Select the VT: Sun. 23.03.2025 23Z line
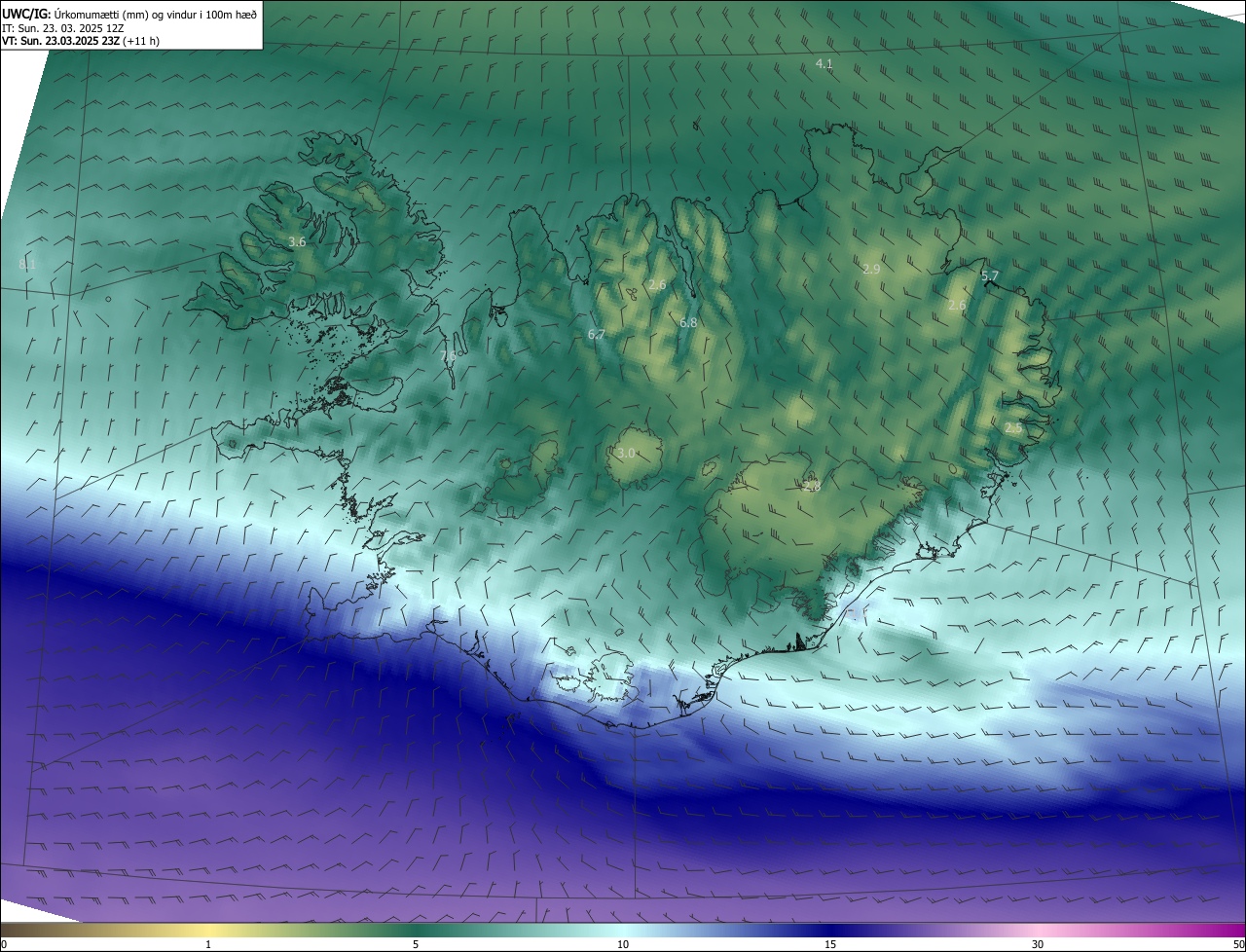The width and height of the screenshot is (1246, 952). point(81,41)
